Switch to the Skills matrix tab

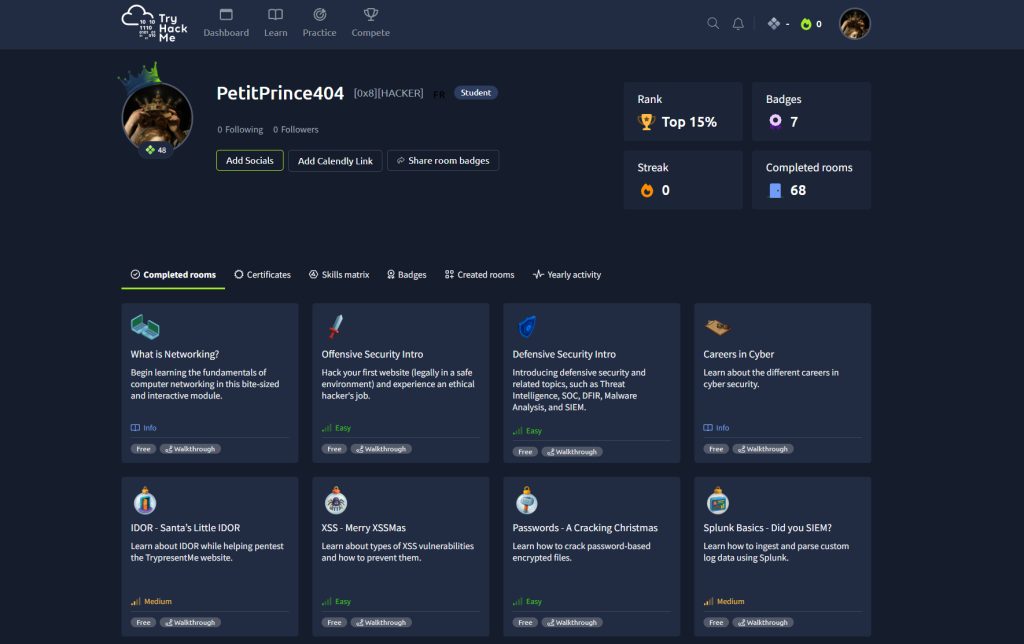[x=339, y=275]
